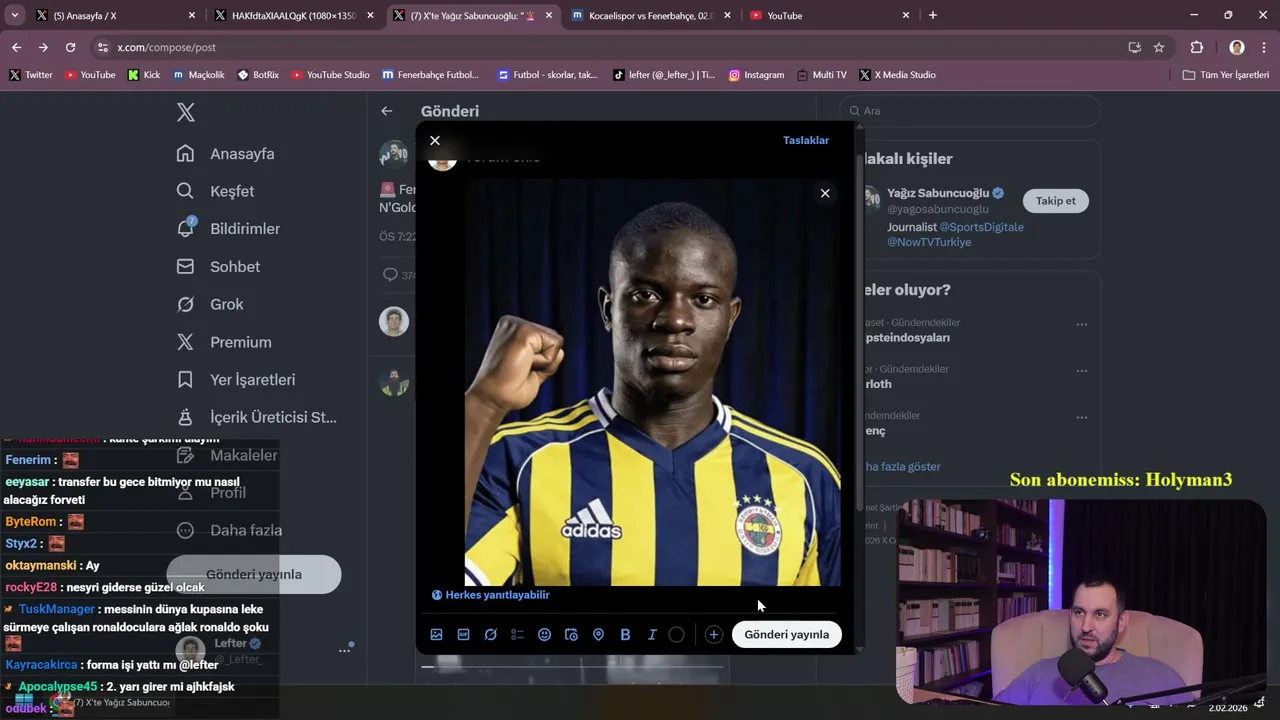Image resolution: width=1280 pixels, height=720 pixels.
Task: Click the character count circle indicator
Action: click(677, 634)
